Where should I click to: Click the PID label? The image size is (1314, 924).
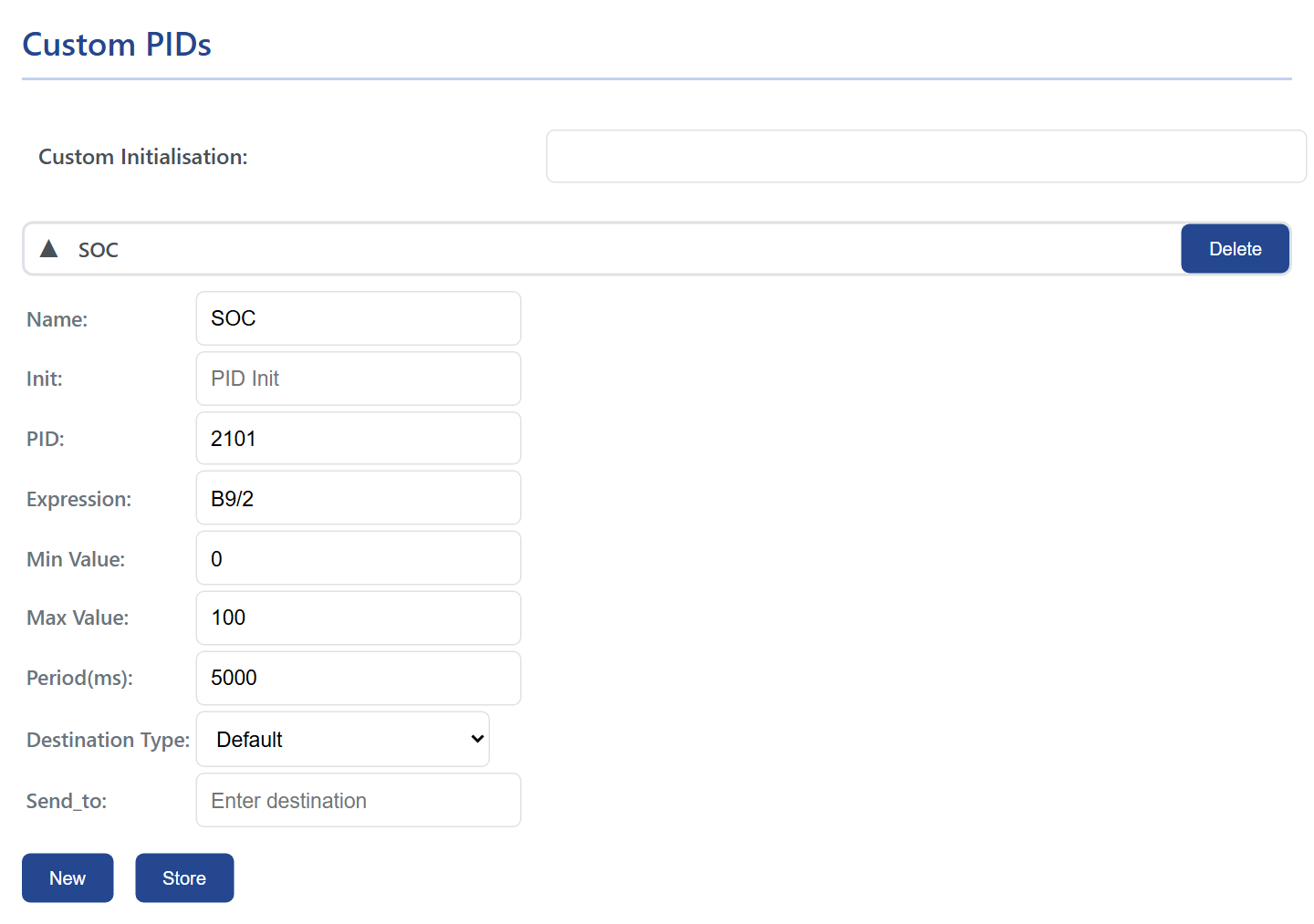(46, 439)
